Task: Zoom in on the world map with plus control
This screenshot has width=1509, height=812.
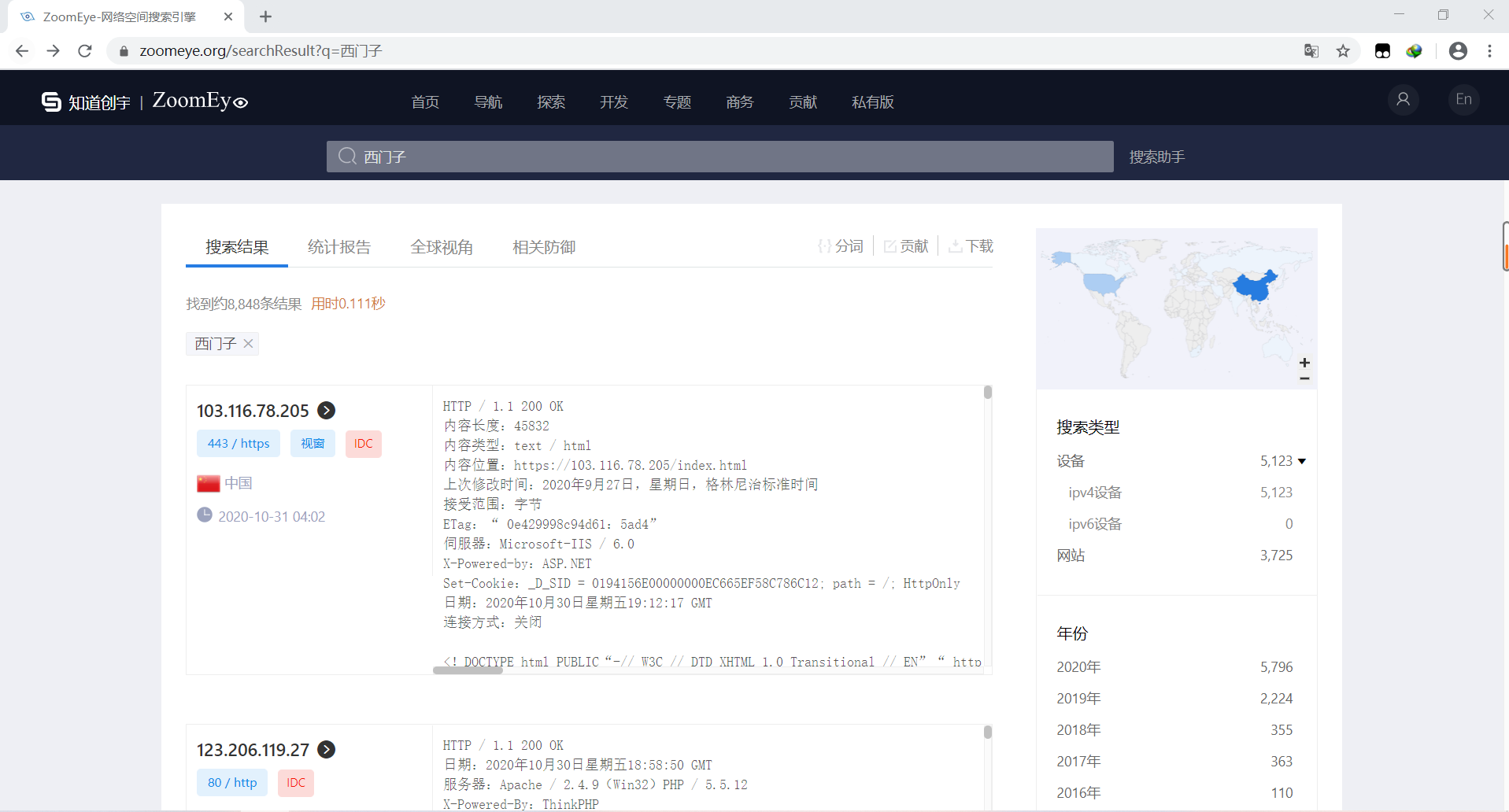Action: 1304,363
